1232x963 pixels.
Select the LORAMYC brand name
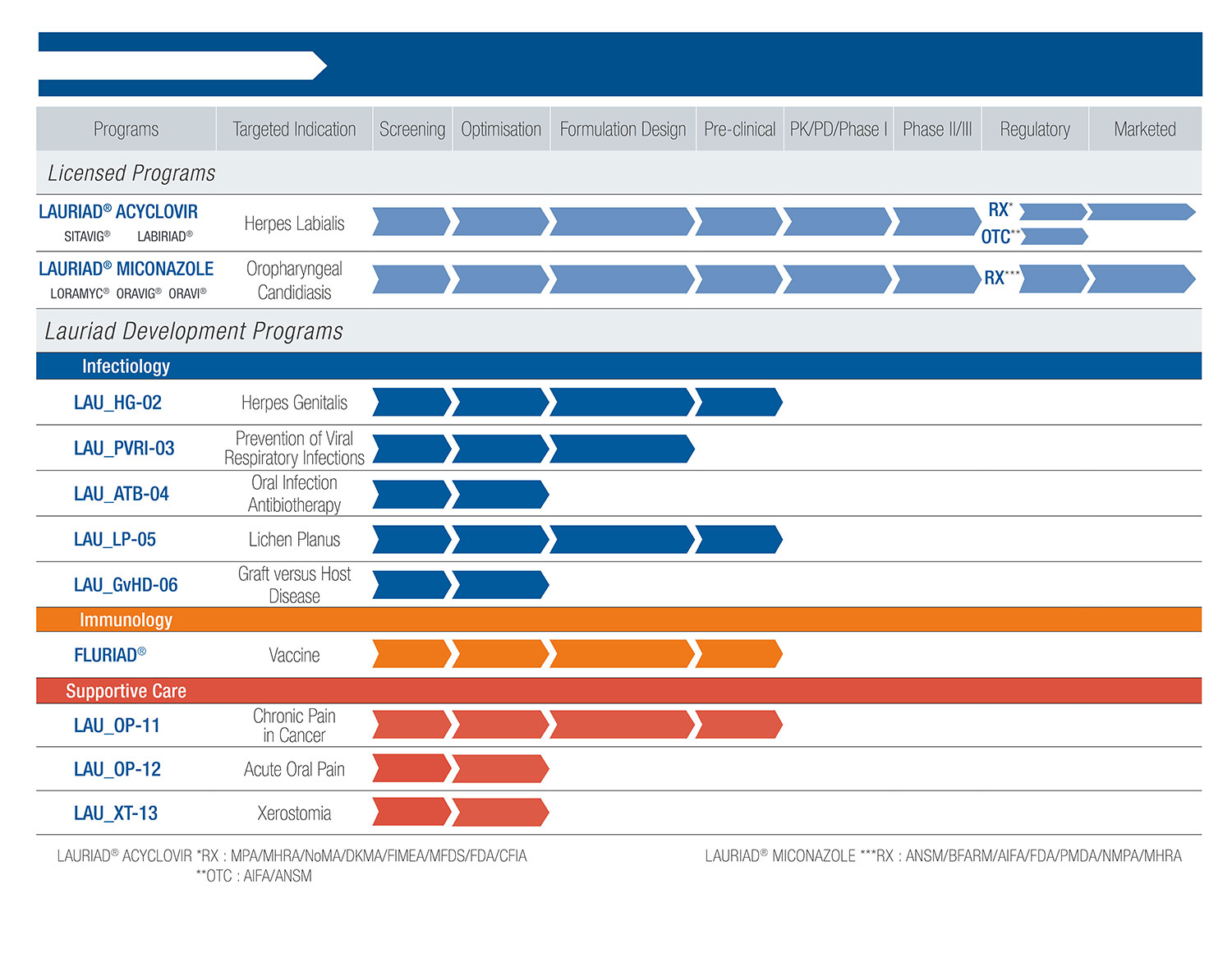80,293
